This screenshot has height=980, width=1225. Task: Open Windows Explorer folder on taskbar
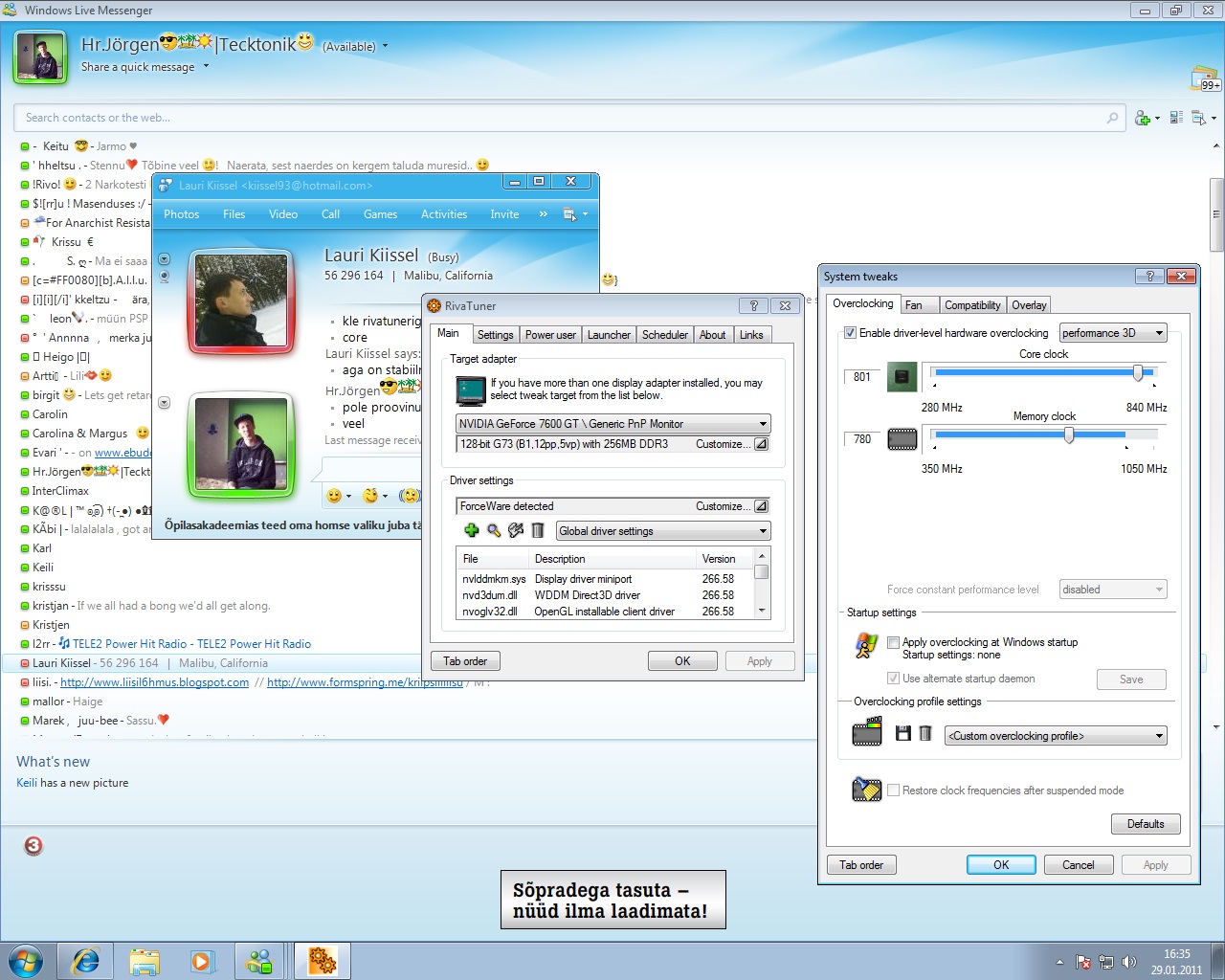(x=145, y=961)
